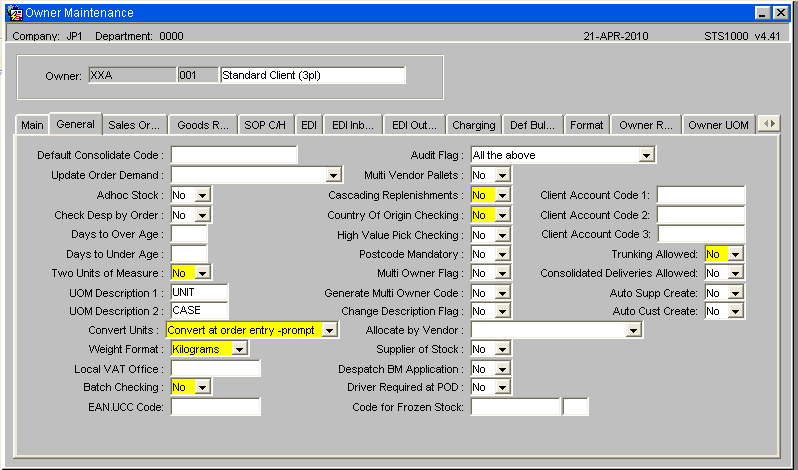Open the Owner R... tab
798x470 pixels.
646,125
